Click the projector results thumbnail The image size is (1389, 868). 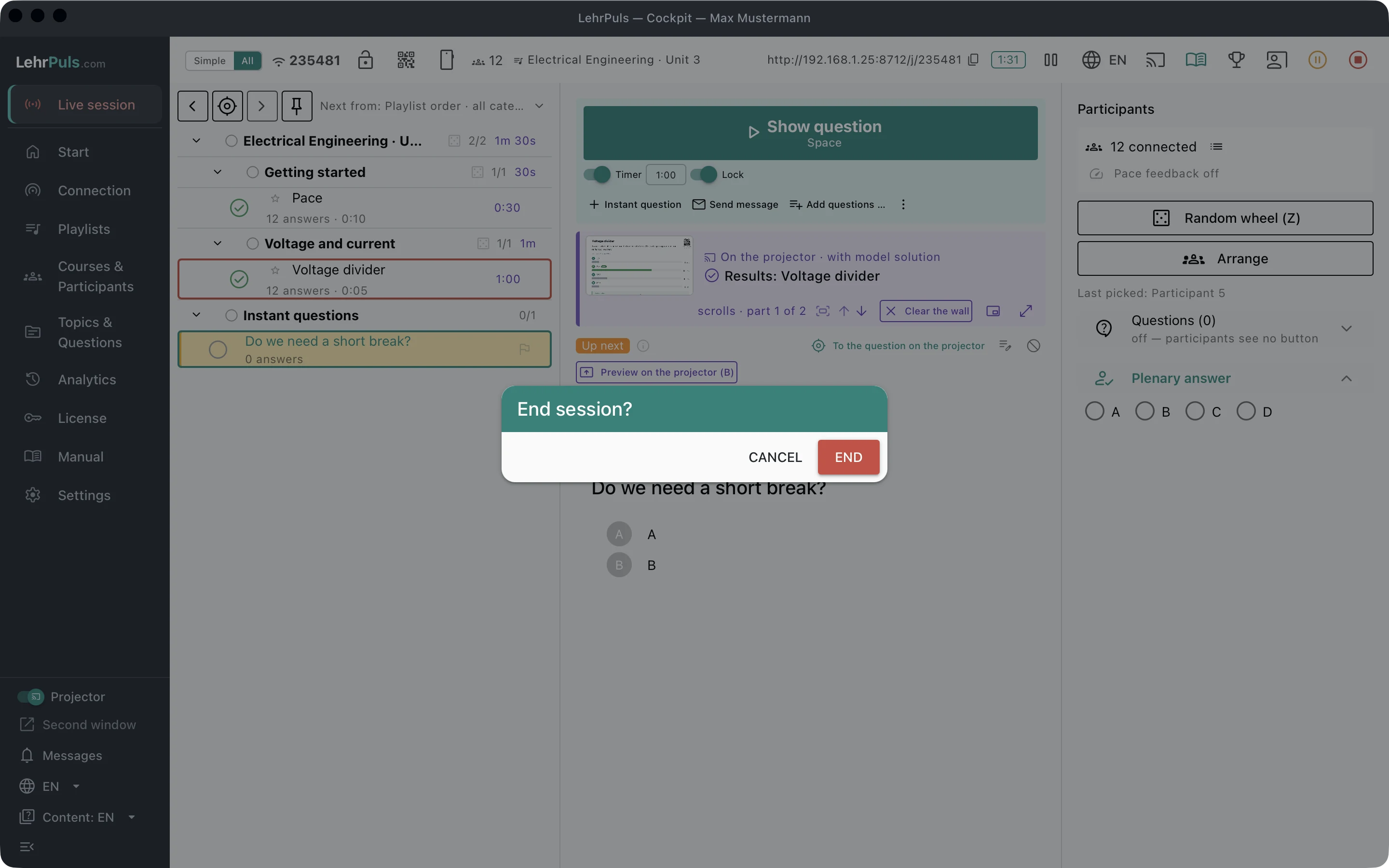click(640, 266)
